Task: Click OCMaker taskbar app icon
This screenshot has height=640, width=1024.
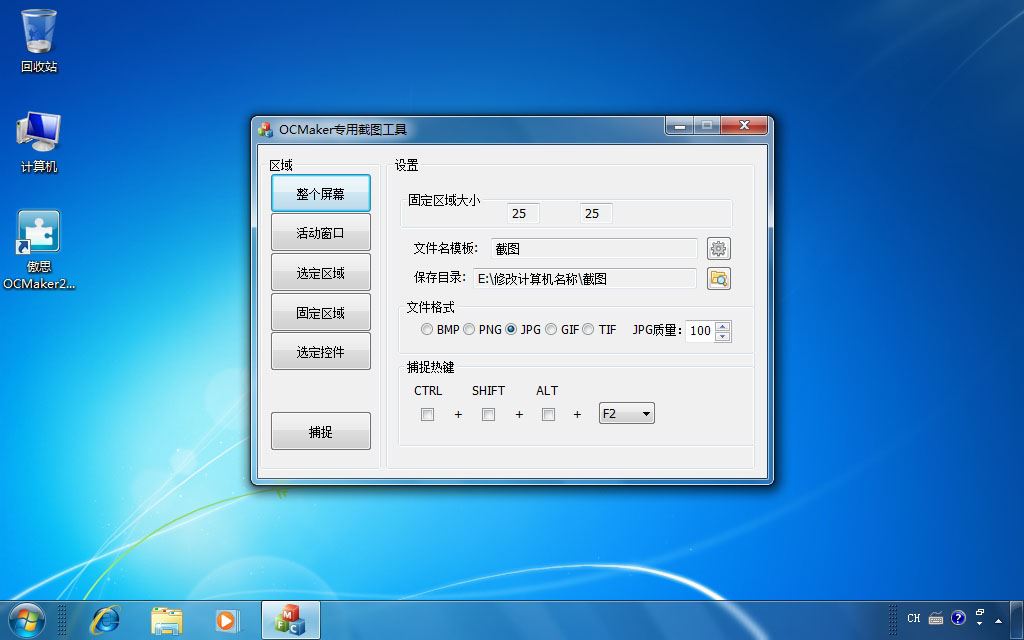Action: point(291,620)
